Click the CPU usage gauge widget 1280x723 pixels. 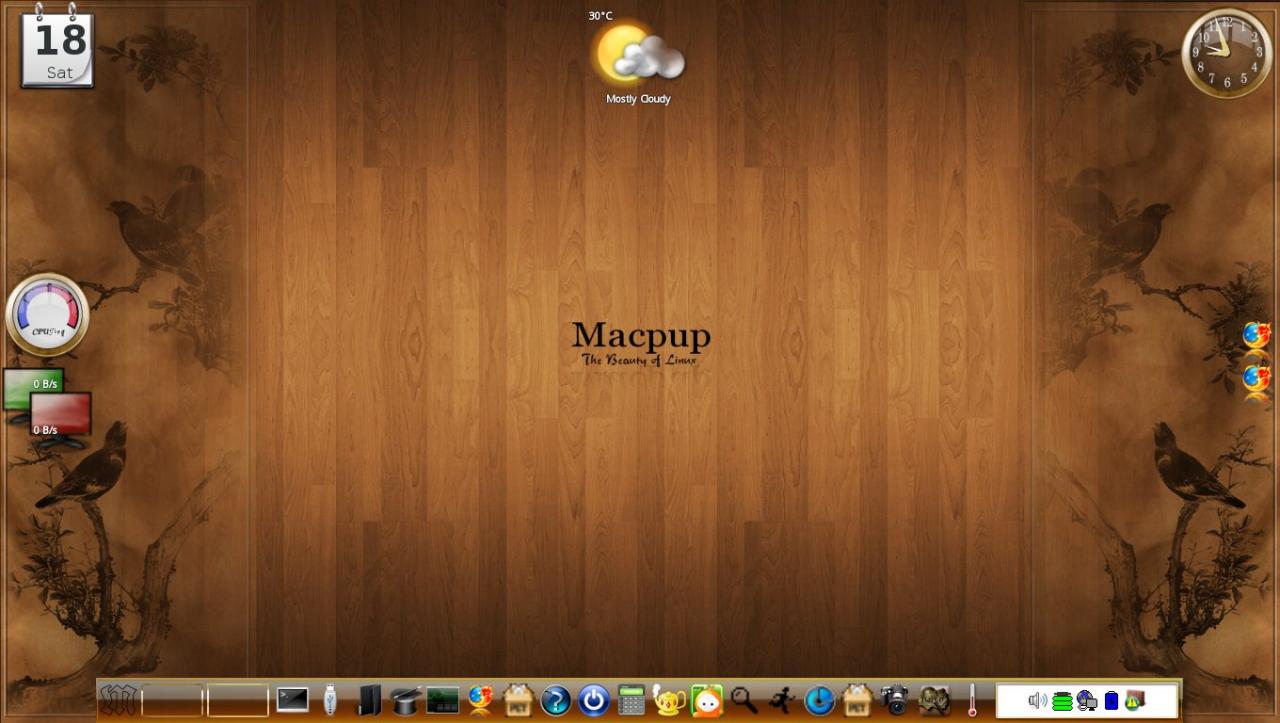[x=47, y=315]
